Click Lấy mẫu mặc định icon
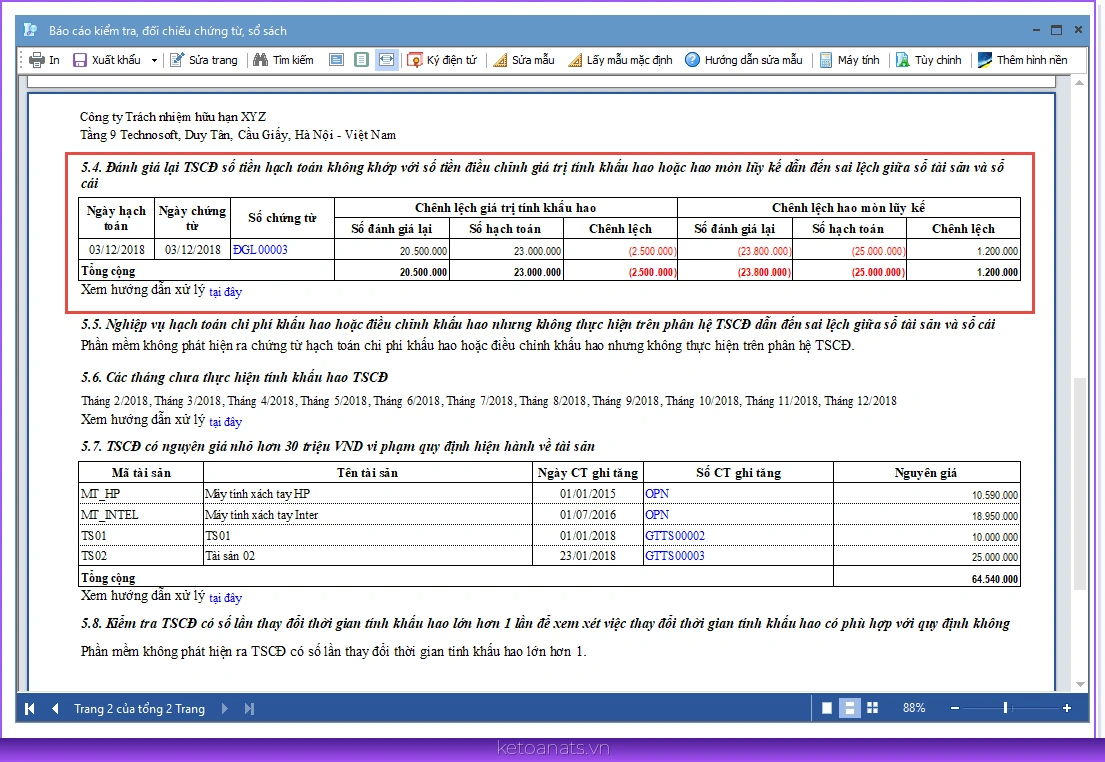 point(575,60)
